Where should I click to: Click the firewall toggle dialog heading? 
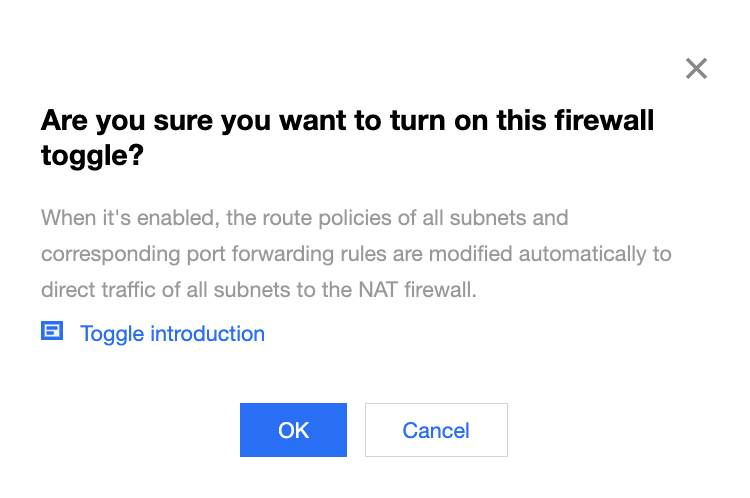pos(347,139)
